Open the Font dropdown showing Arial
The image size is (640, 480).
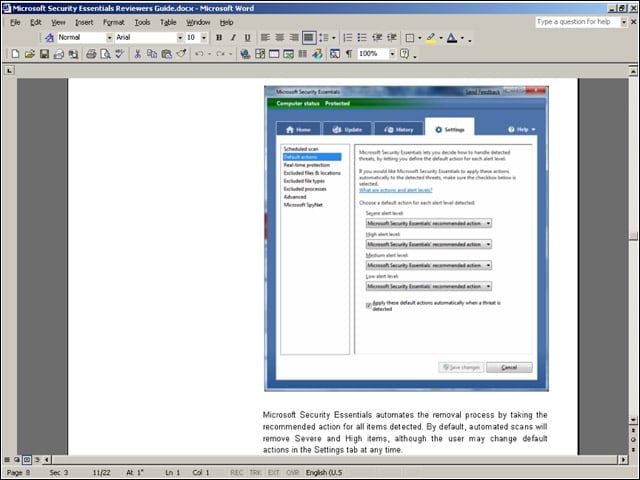(180, 38)
